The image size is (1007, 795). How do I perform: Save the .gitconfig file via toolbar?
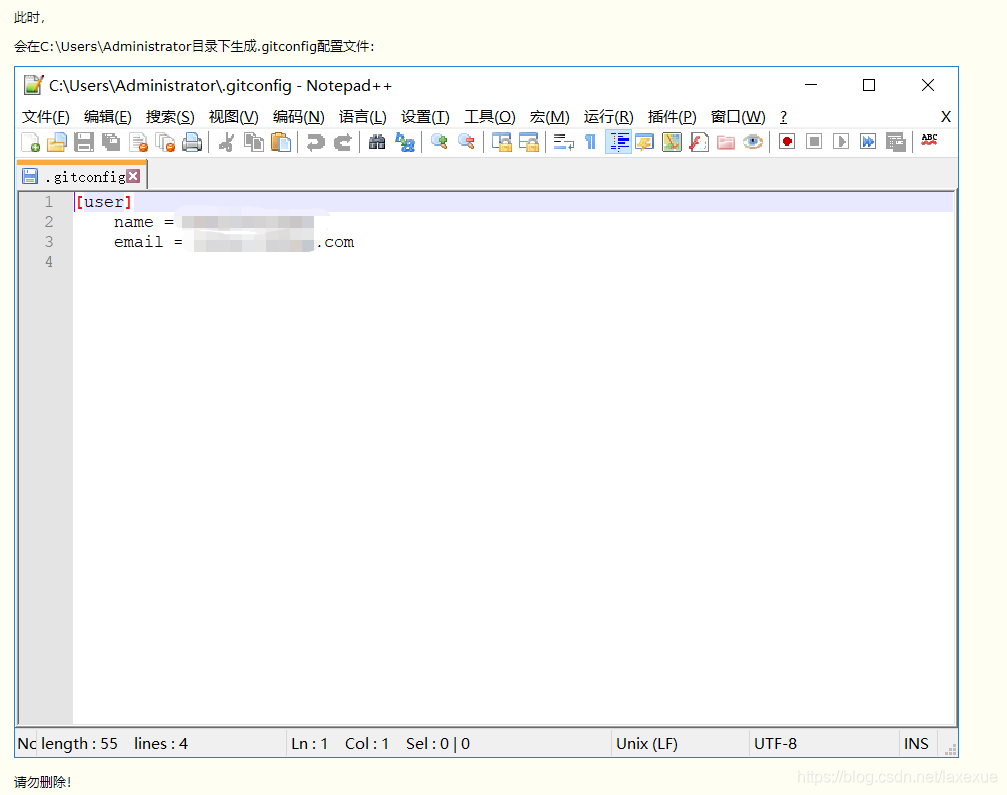tap(84, 142)
